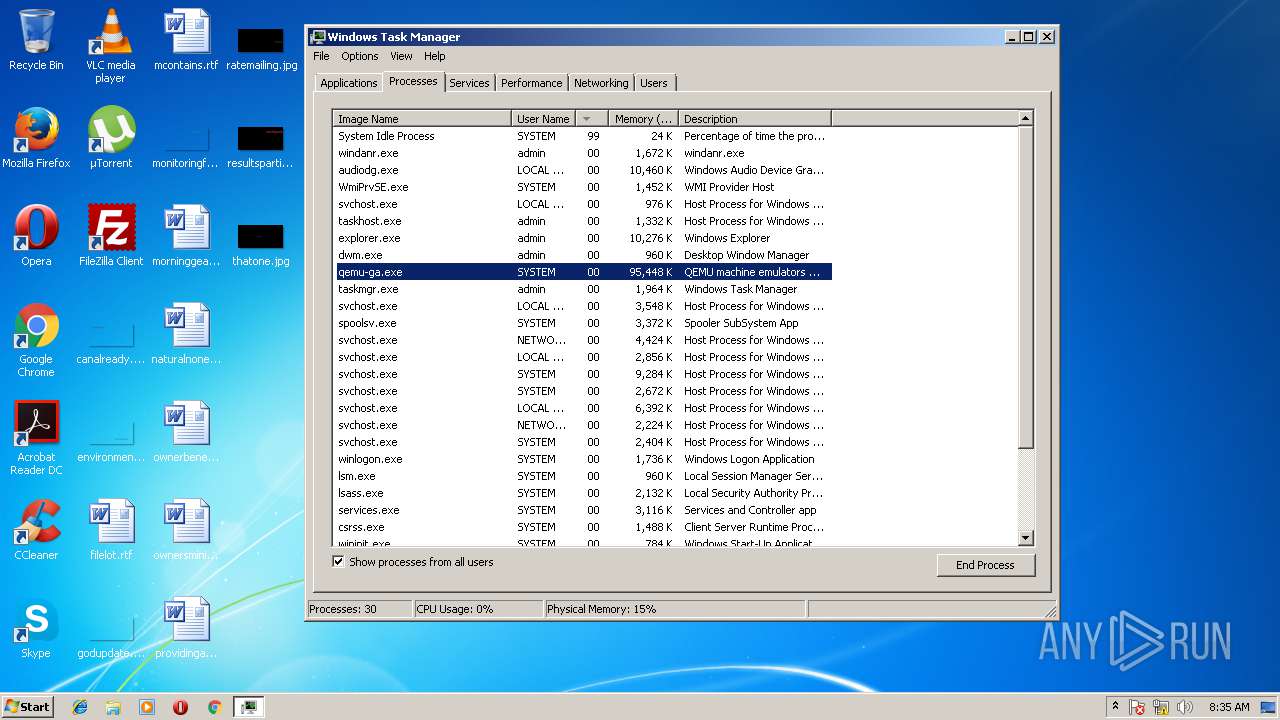Open Acrobat Reader DC desktop shortcut
Image resolution: width=1280 pixels, height=720 pixels.
click(x=36, y=439)
